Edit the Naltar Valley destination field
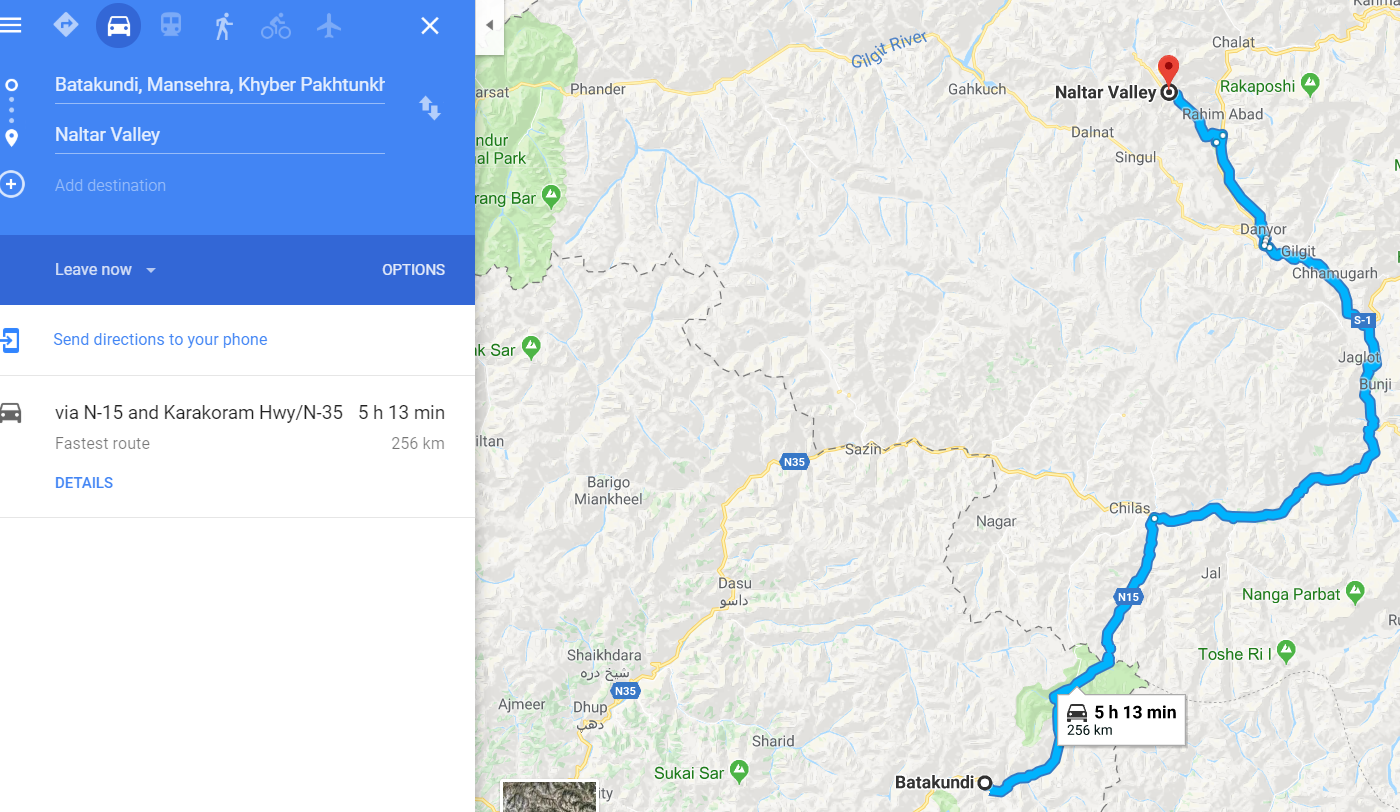This screenshot has width=1400, height=812. (220, 135)
